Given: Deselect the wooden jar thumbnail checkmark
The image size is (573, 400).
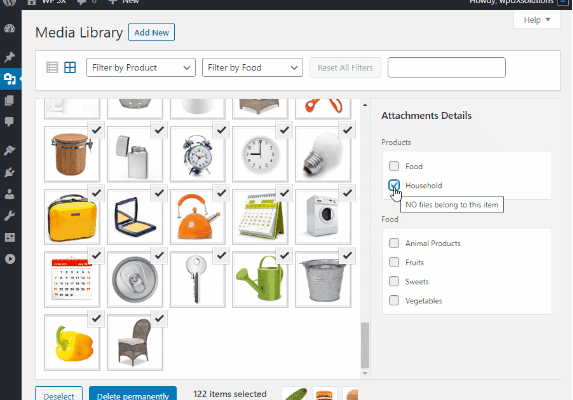Looking at the screenshot, I should tap(96, 130).
